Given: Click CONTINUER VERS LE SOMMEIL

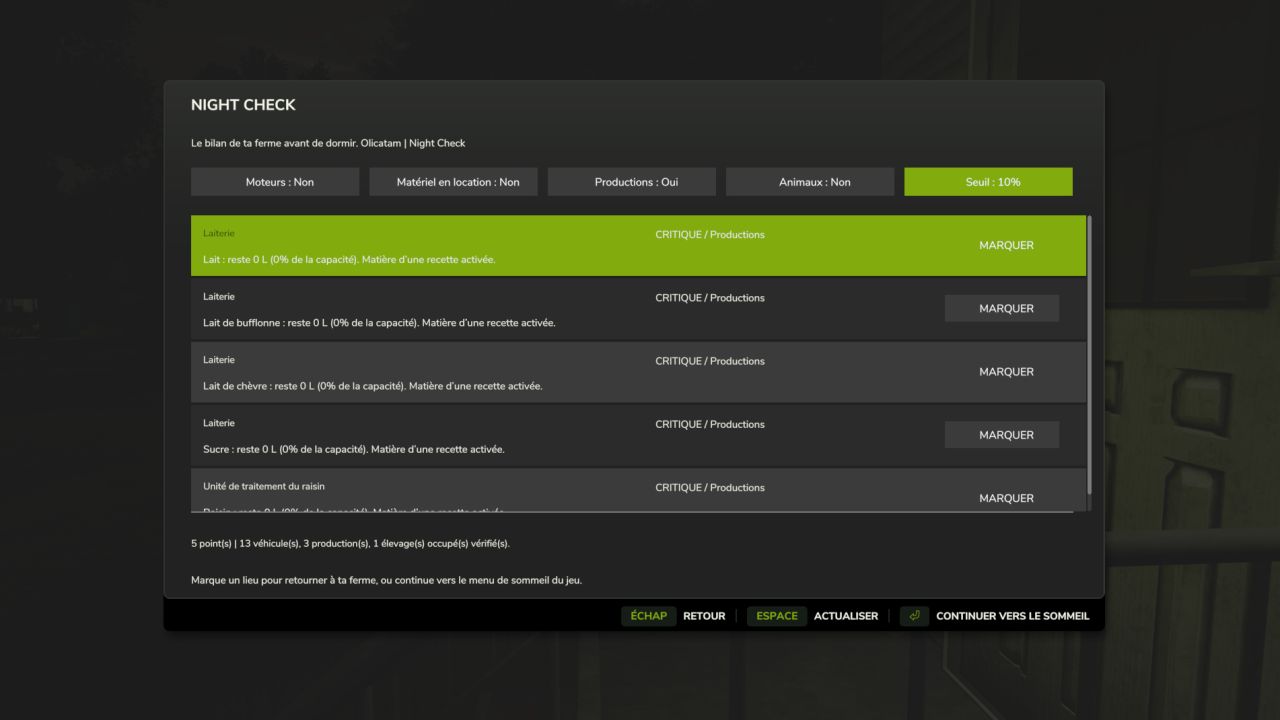Looking at the screenshot, I should click(x=1013, y=616).
